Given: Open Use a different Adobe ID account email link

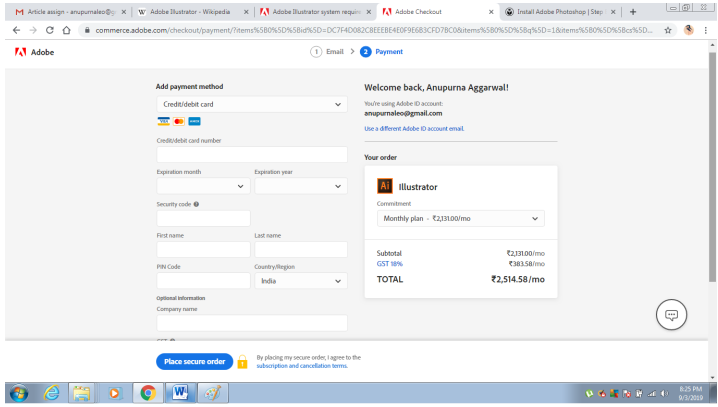Looking at the screenshot, I should 414,129.
